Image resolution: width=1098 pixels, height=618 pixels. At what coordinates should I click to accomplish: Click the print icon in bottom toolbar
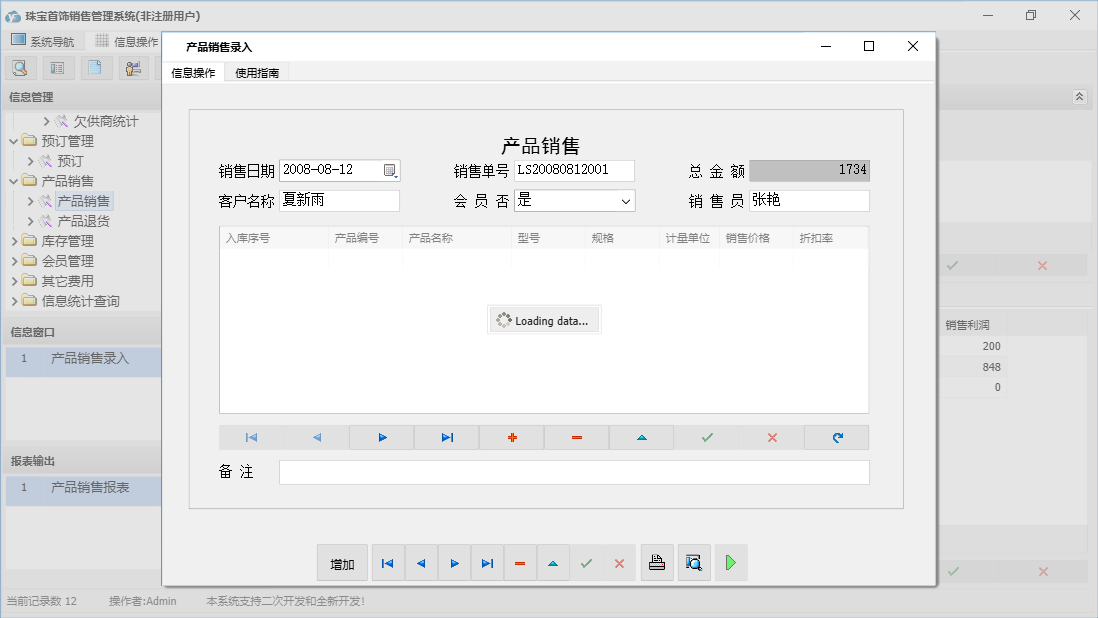[657, 563]
